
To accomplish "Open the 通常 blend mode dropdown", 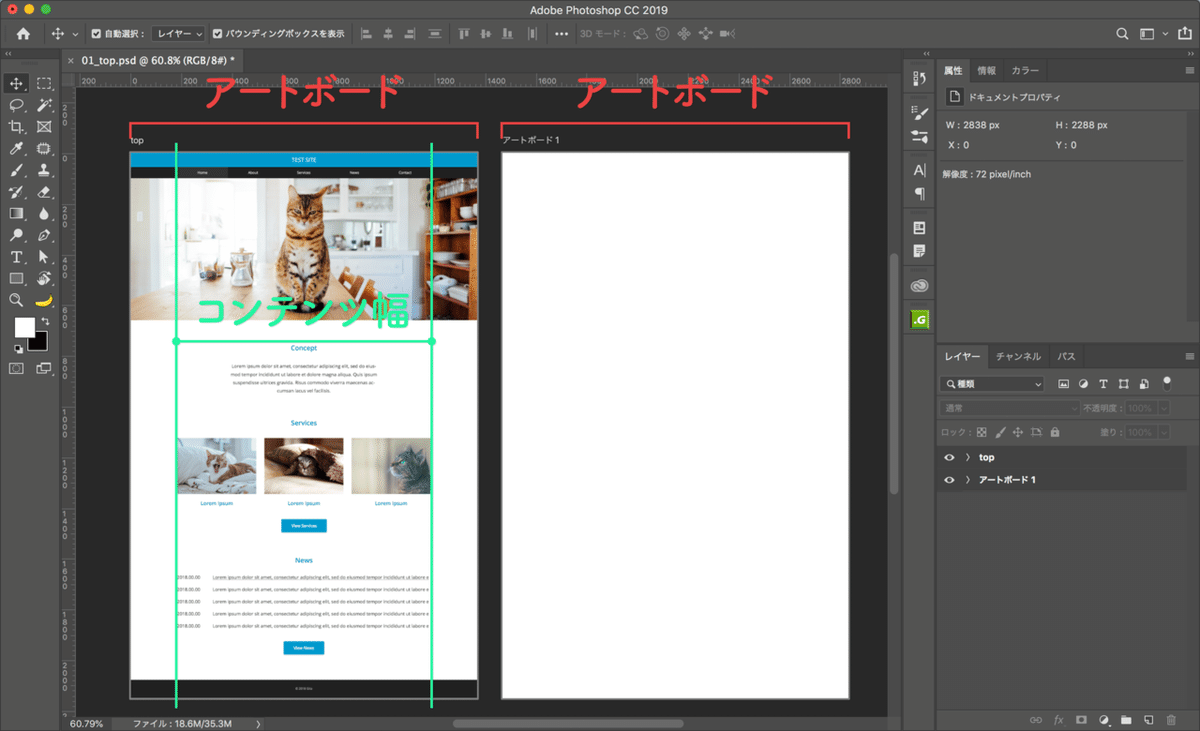I will click(1008, 408).
